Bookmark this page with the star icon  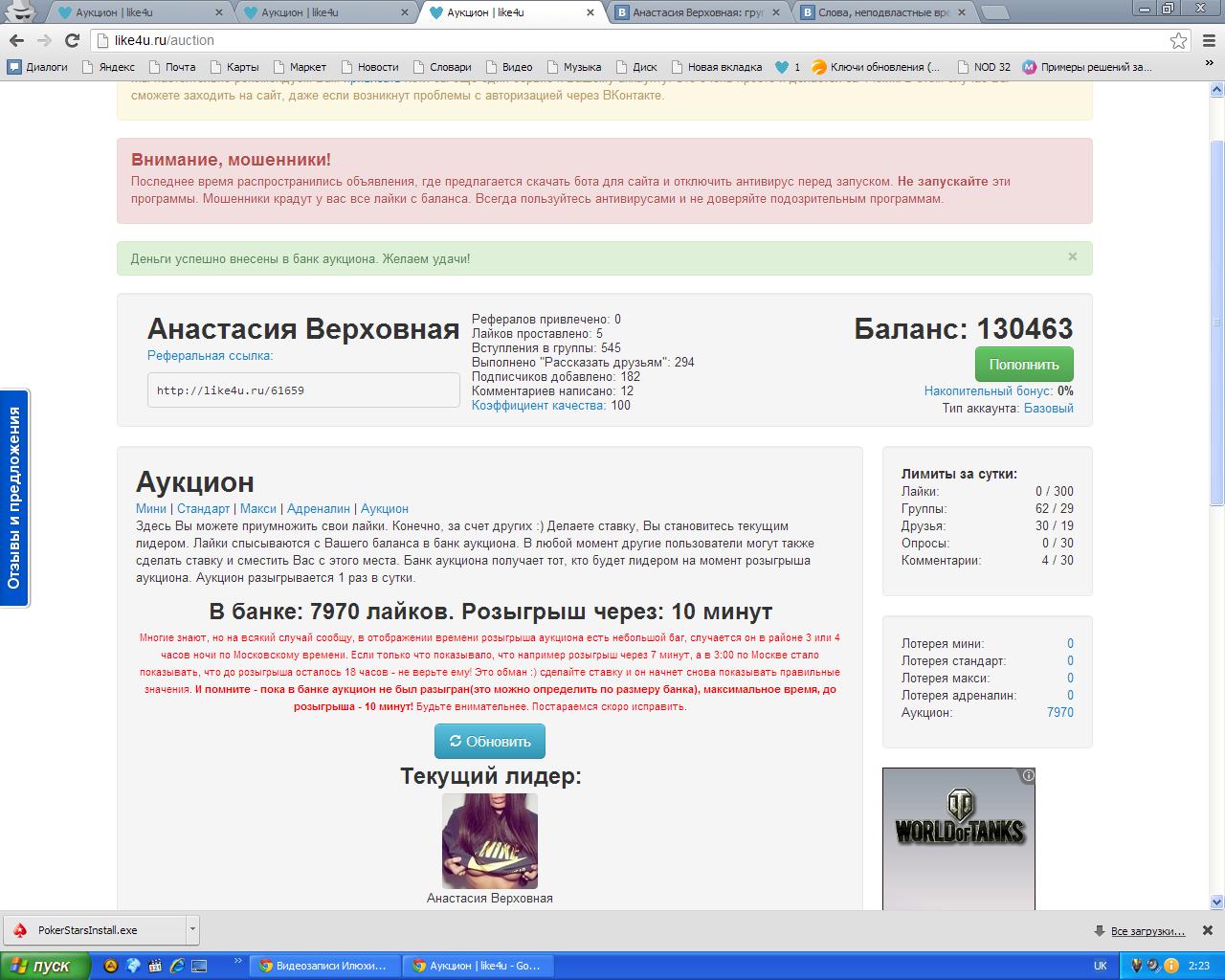[1178, 40]
